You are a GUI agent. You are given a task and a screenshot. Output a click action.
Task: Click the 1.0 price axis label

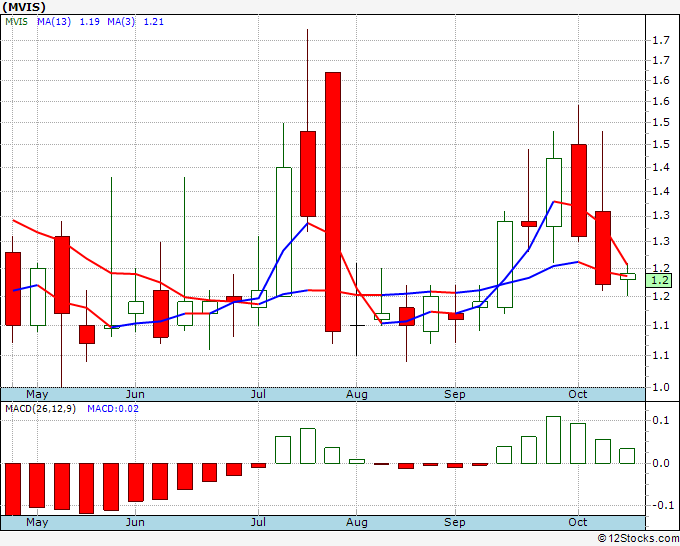[661, 387]
